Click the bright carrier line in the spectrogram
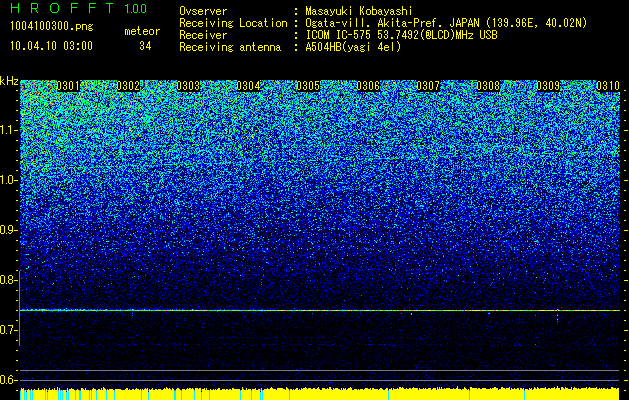This screenshot has height=400, width=629. [320, 310]
